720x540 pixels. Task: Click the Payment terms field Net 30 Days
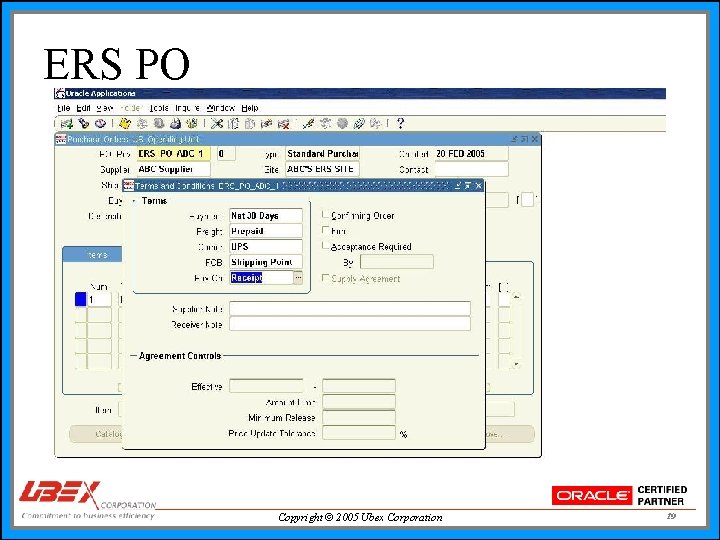[266, 215]
